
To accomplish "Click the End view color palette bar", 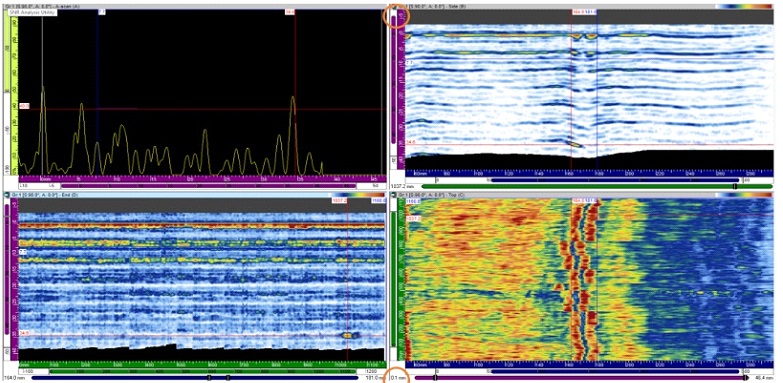I will pos(359,194).
